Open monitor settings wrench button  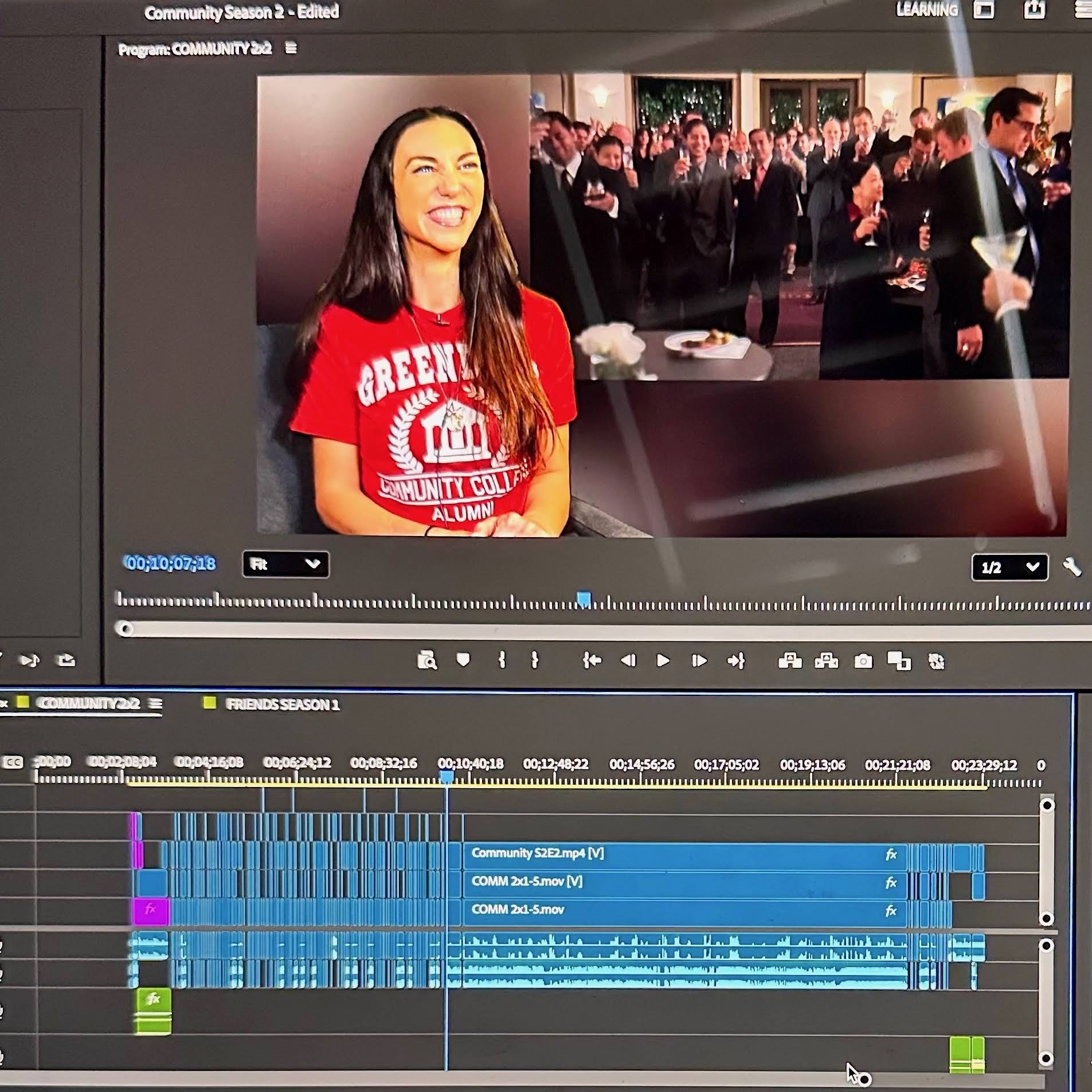(x=1072, y=567)
